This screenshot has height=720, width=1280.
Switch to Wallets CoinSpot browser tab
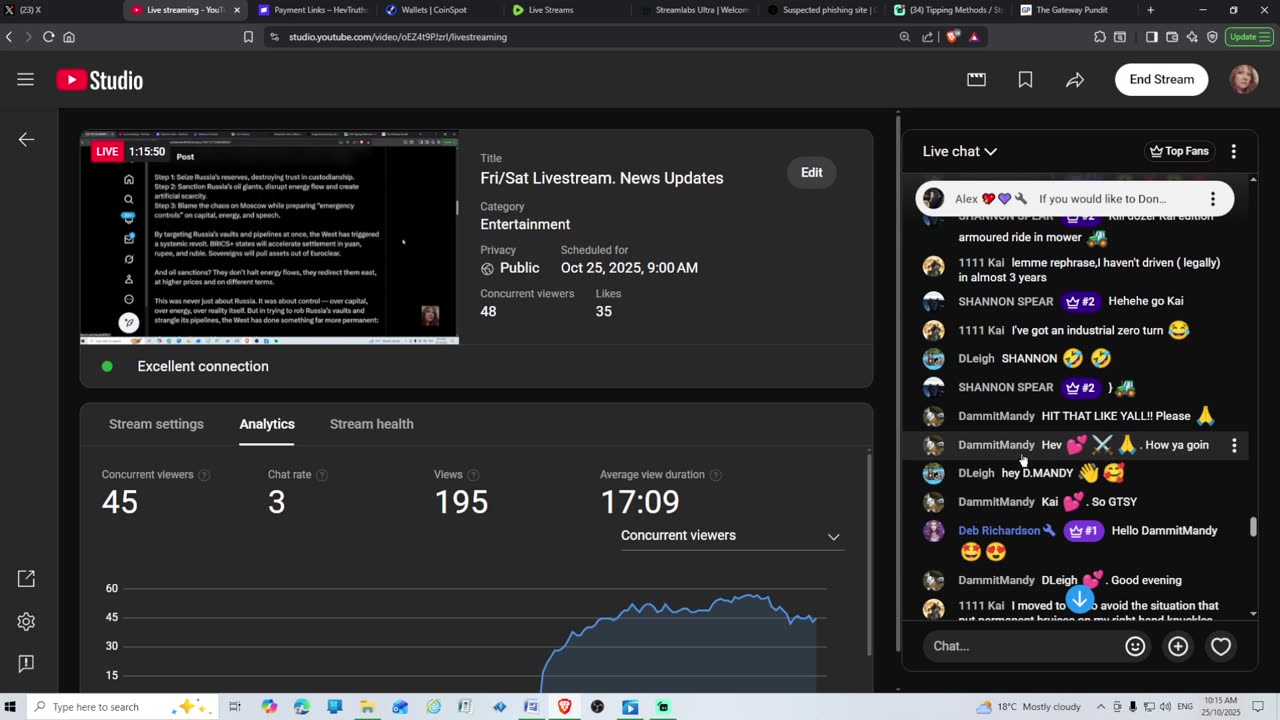pyautogui.click(x=439, y=10)
